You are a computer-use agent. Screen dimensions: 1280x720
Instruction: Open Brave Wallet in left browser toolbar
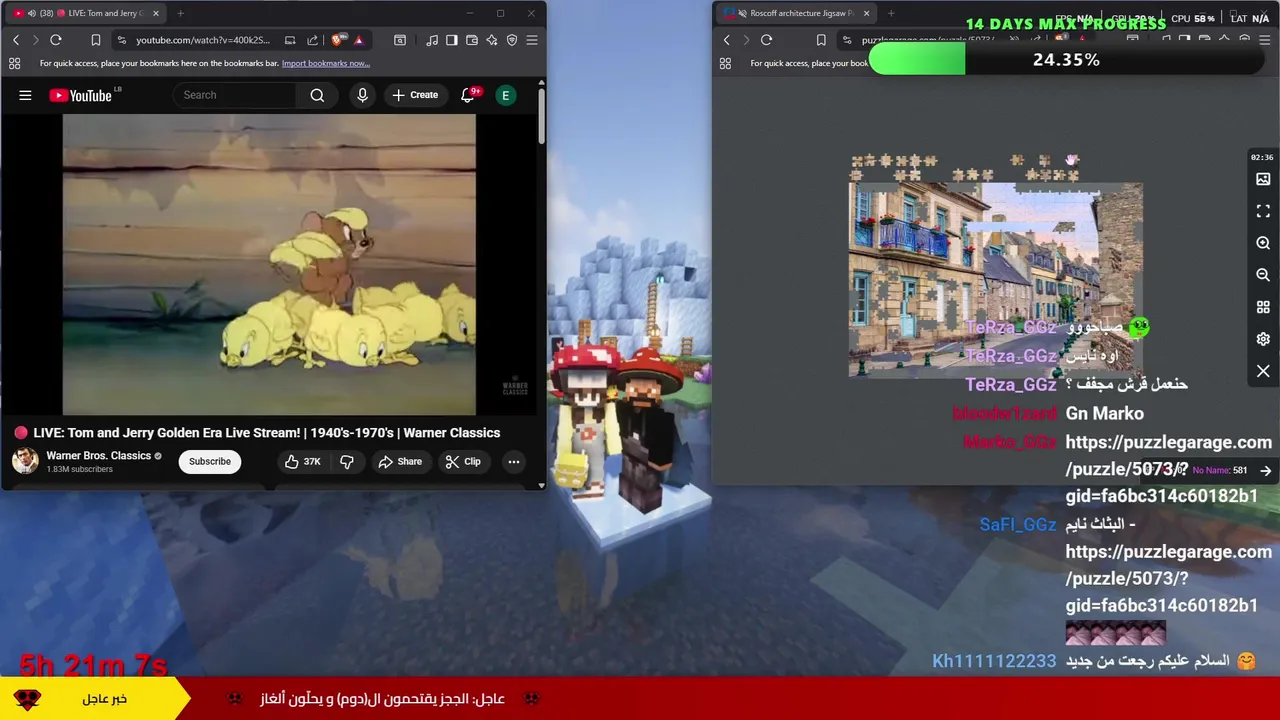pyautogui.click(x=472, y=40)
